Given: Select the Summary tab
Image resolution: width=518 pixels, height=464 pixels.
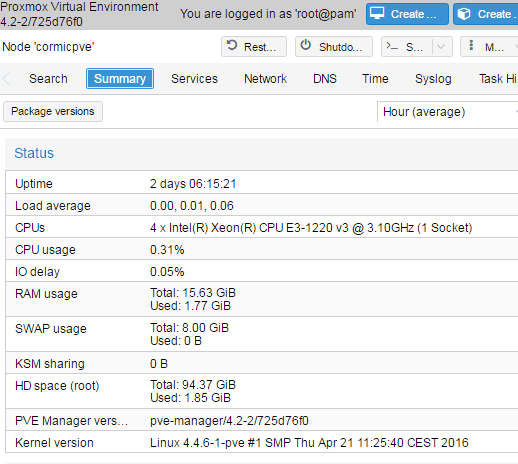Looking at the screenshot, I should tap(120, 79).
